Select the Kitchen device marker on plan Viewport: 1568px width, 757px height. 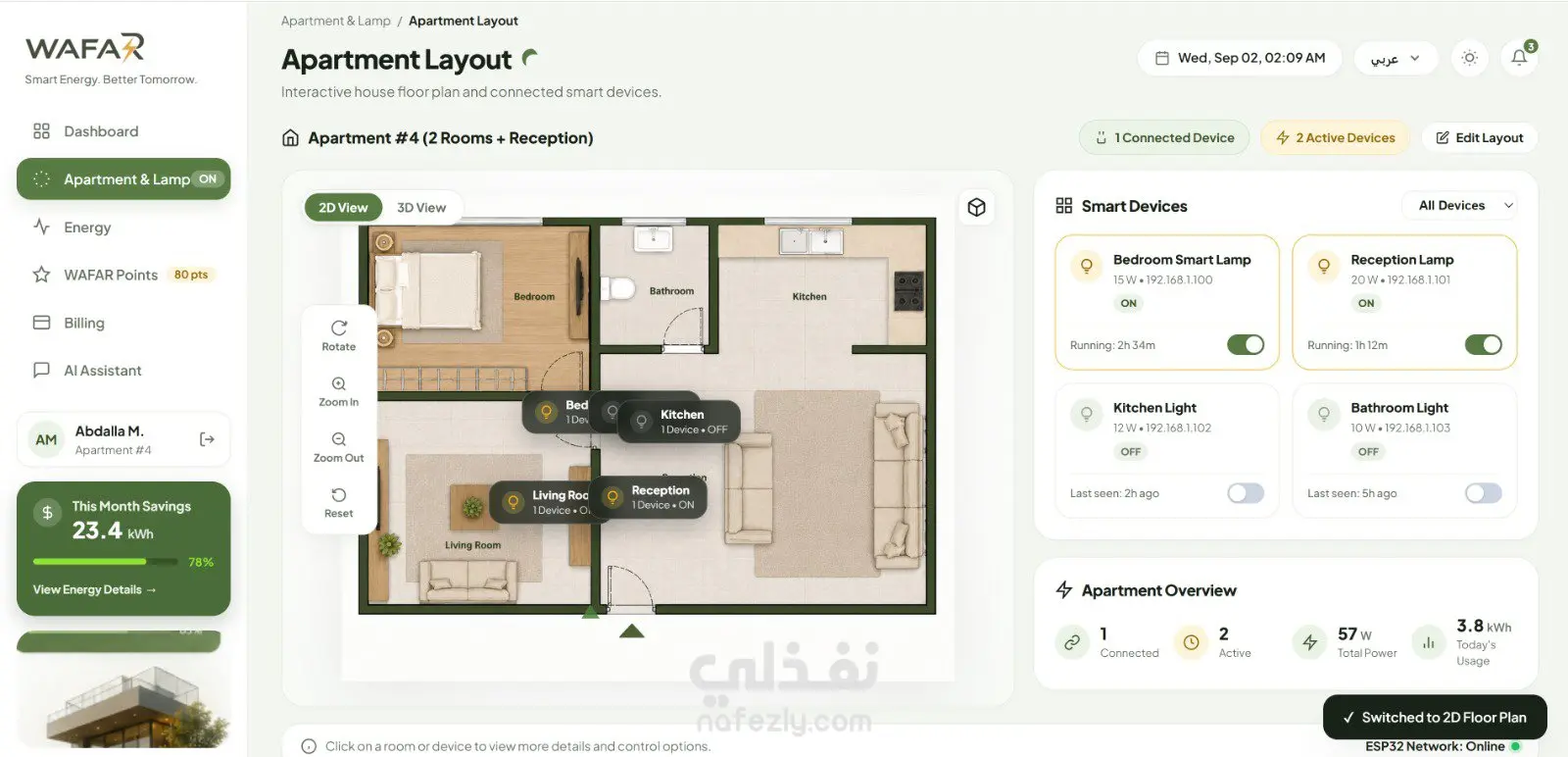click(x=679, y=422)
